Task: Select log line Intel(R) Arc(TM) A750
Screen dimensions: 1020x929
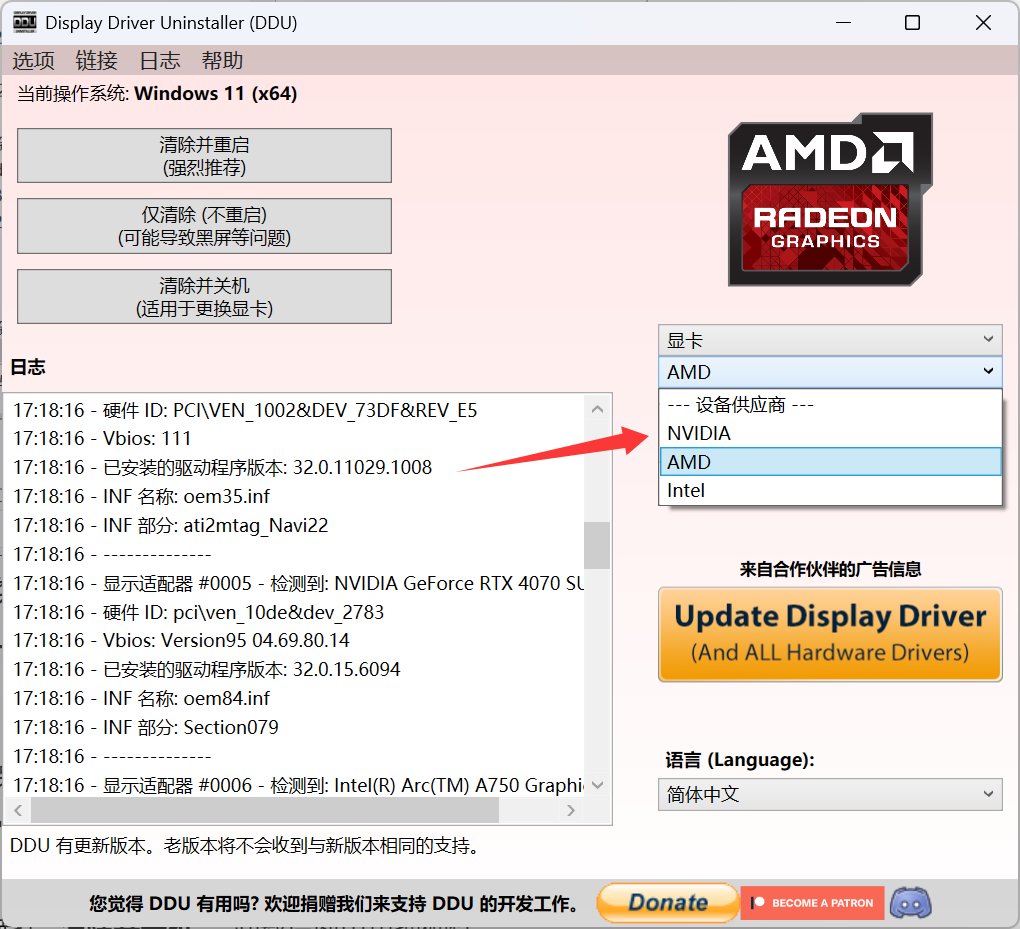Action: [298, 785]
